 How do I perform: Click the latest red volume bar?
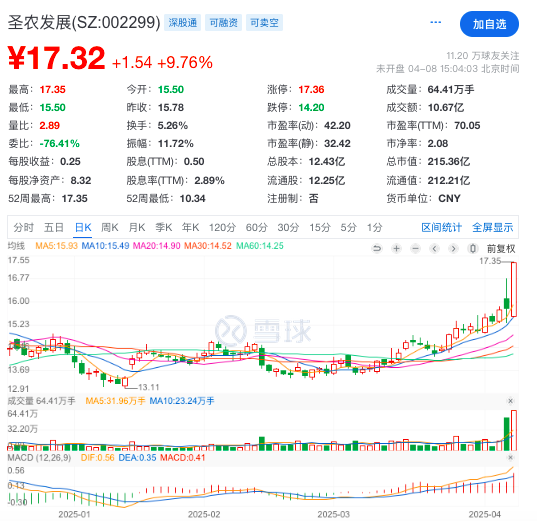(x=514, y=430)
